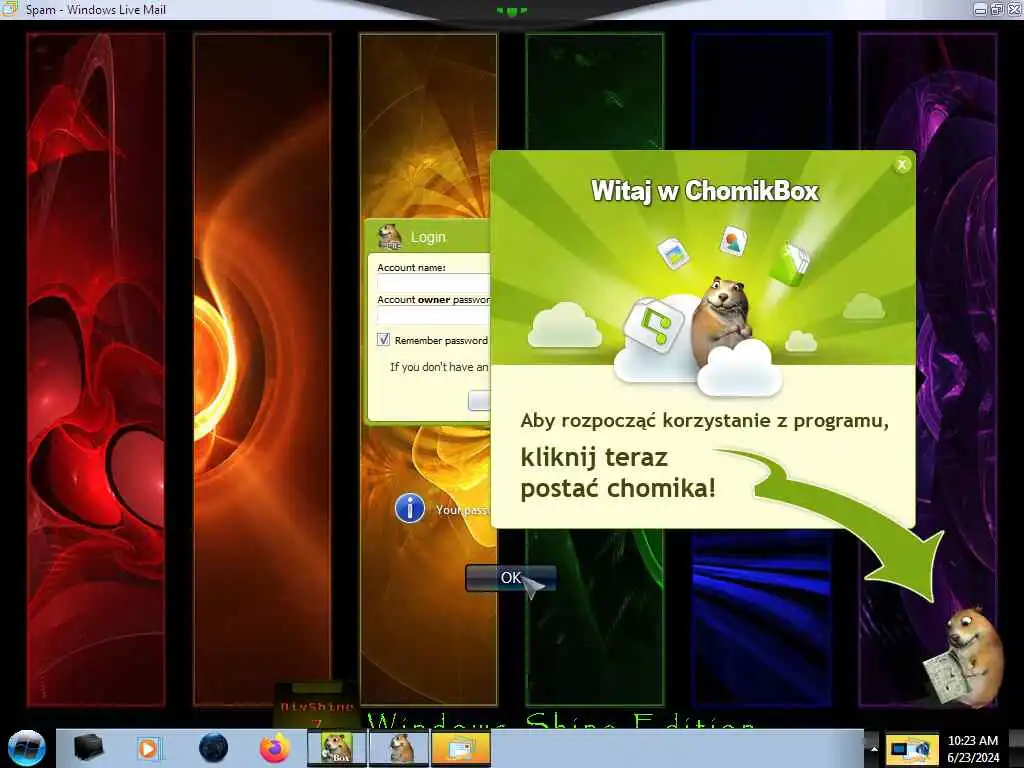Viewport: 1024px width, 768px height.
Task: Click the OK button under the password message
Action: 510,578
